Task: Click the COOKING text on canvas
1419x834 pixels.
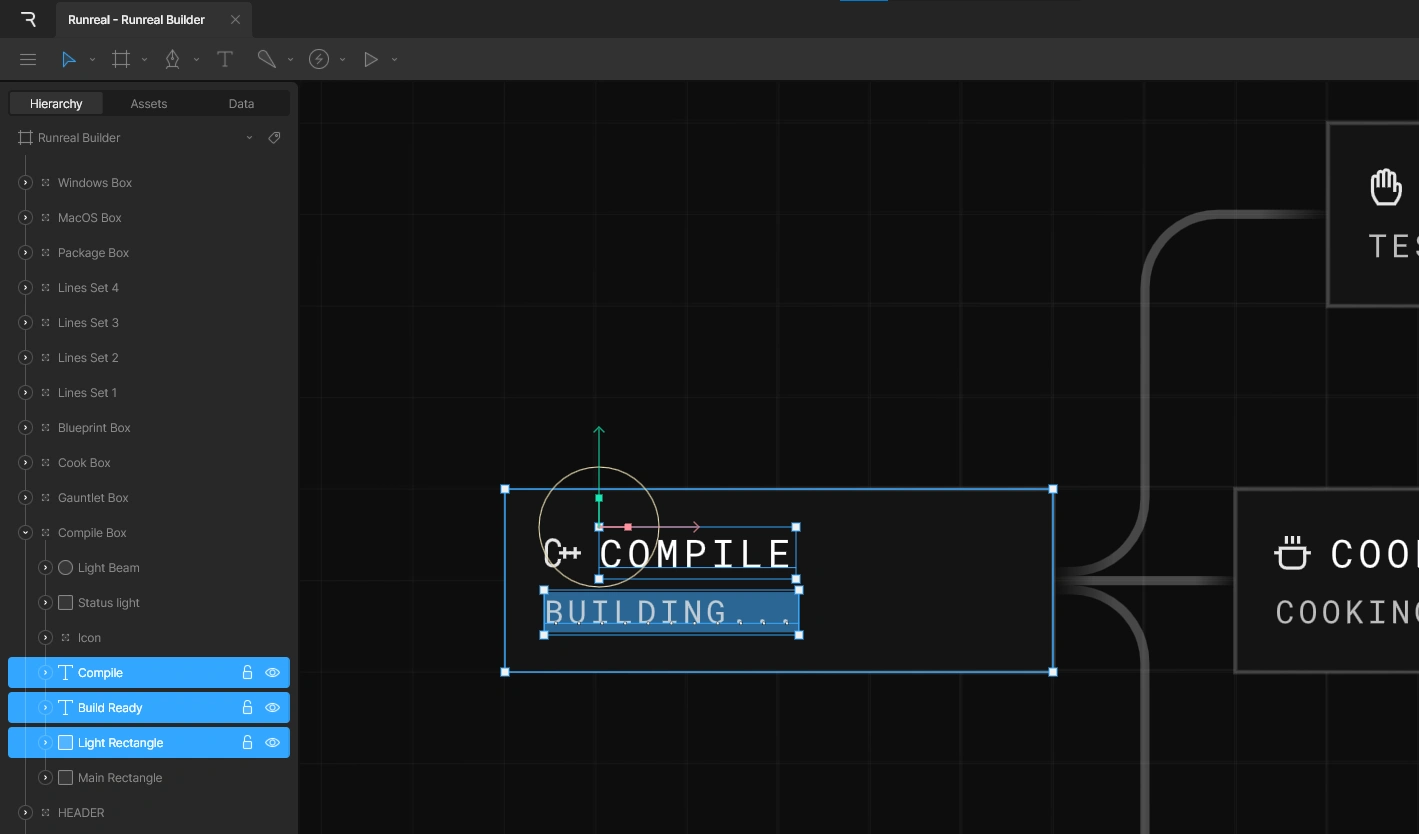Action: pos(1347,612)
